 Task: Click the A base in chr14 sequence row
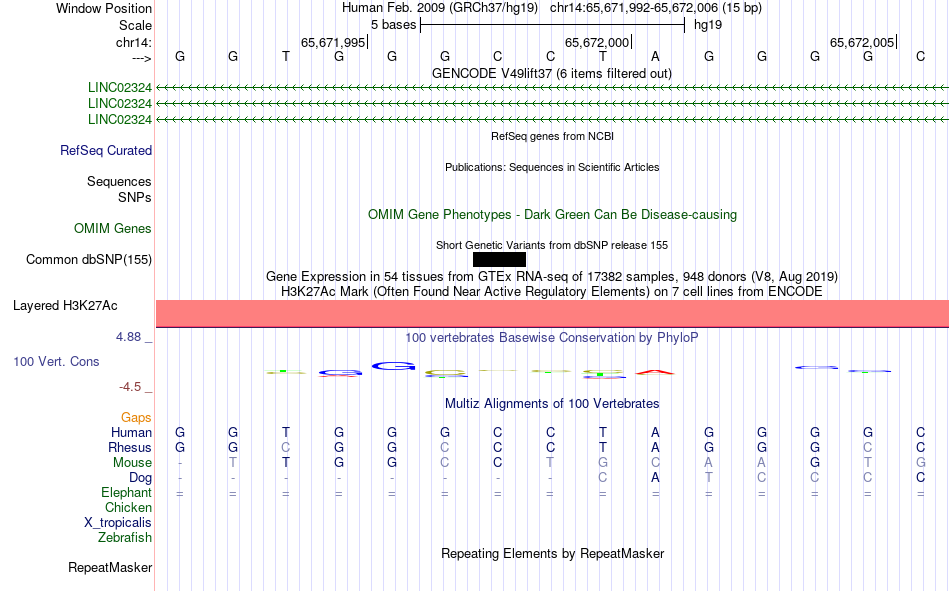[x=655, y=57]
